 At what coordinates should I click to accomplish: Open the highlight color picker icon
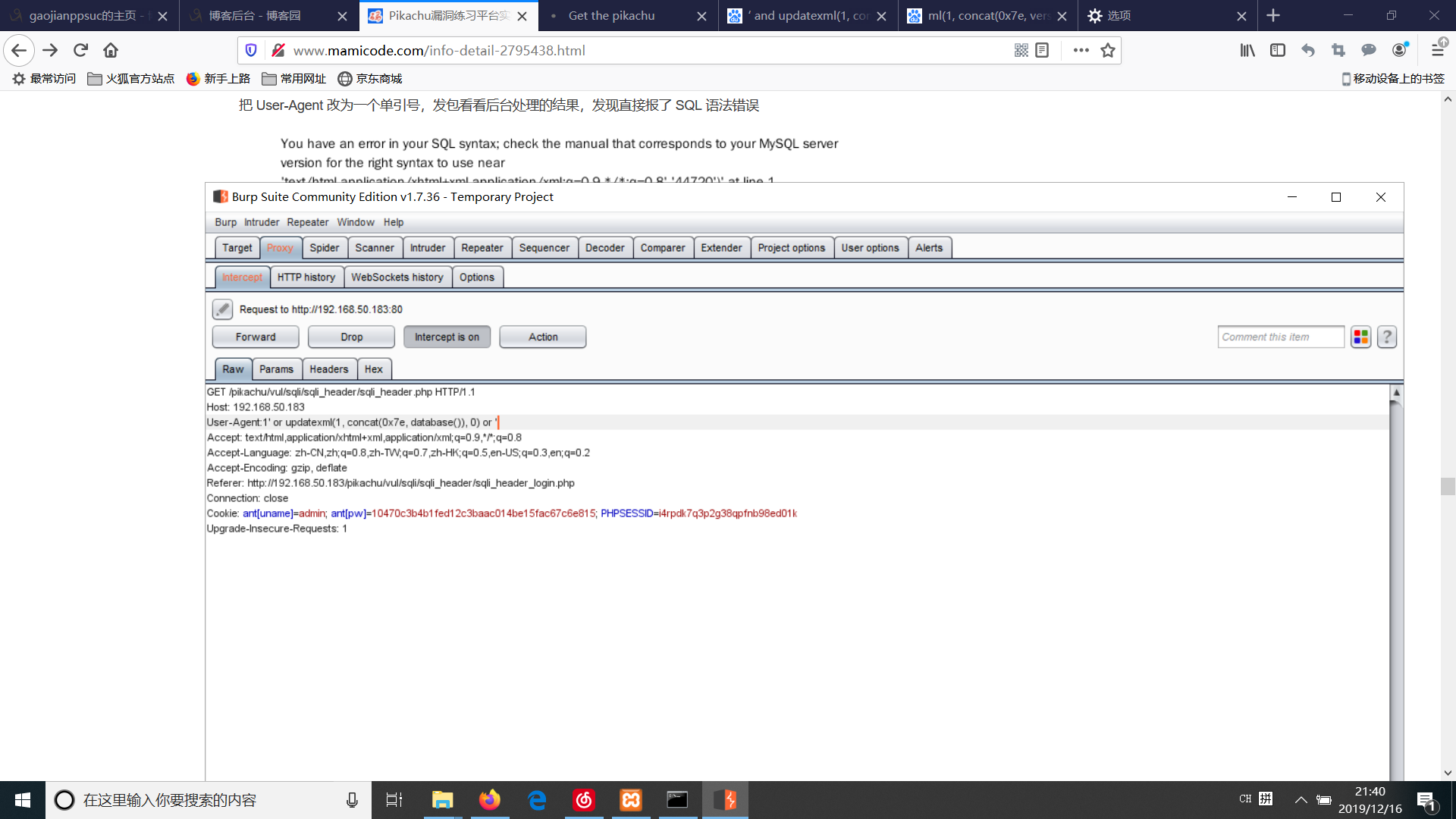(1361, 337)
